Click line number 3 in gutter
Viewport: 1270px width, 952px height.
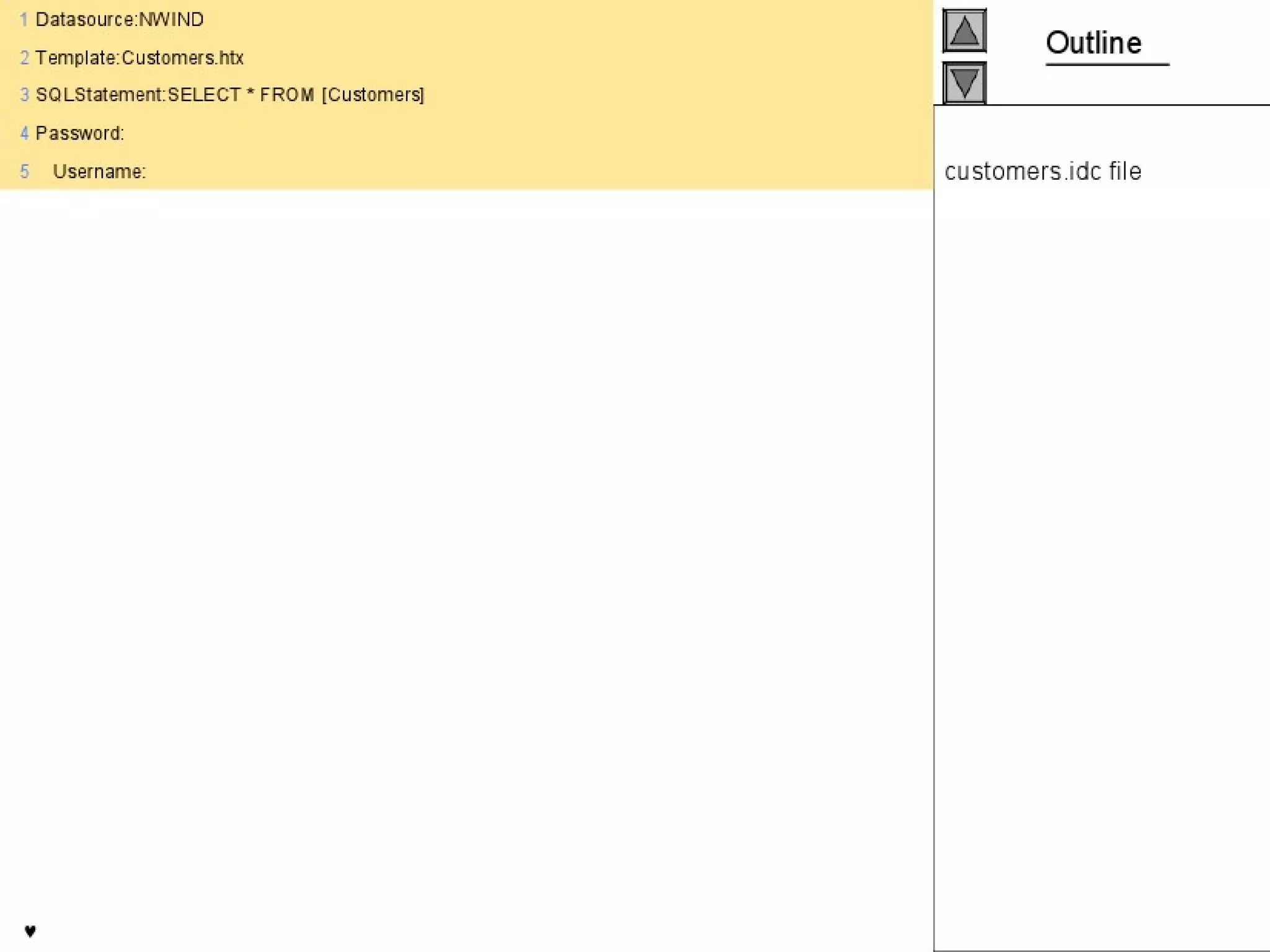coord(24,95)
